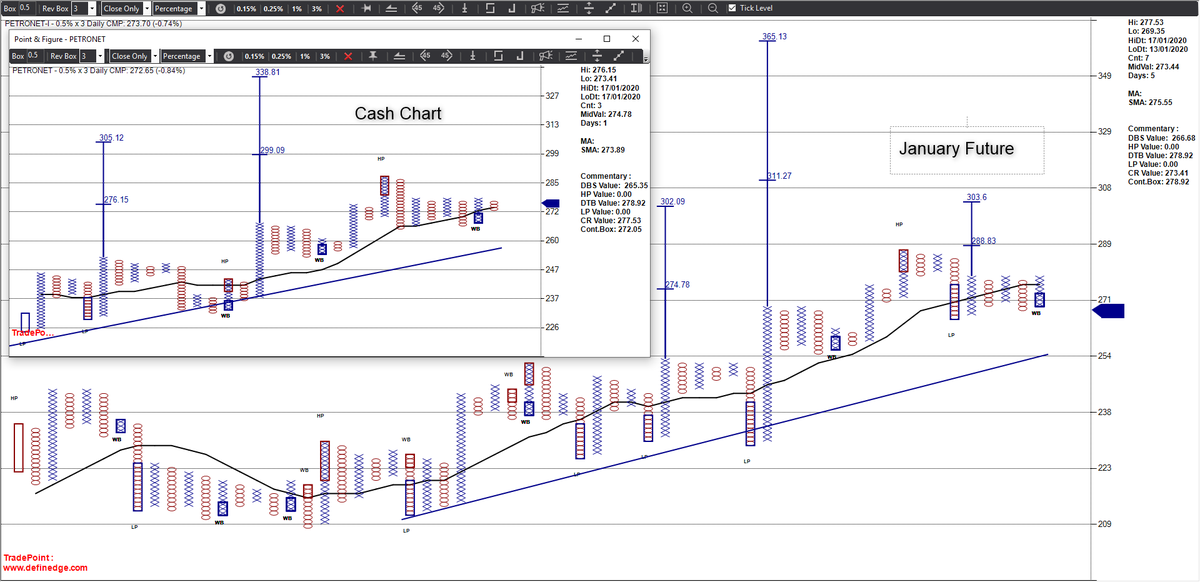
Task: Click the diagonal expand arrow in PETRONET popup toolbar
Action: 619,56
